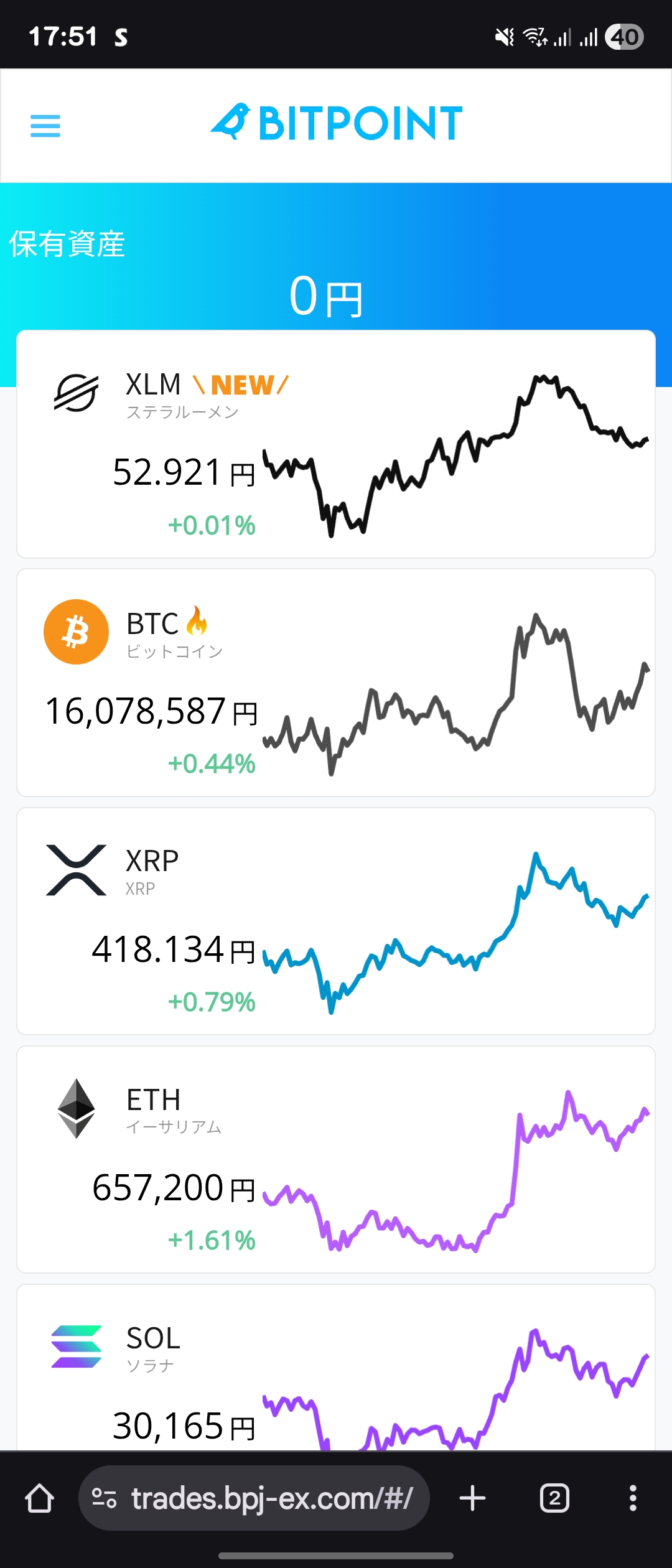Tap the XRP price 418.134 円
The height and width of the screenshot is (1568, 672).
coord(174,950)
